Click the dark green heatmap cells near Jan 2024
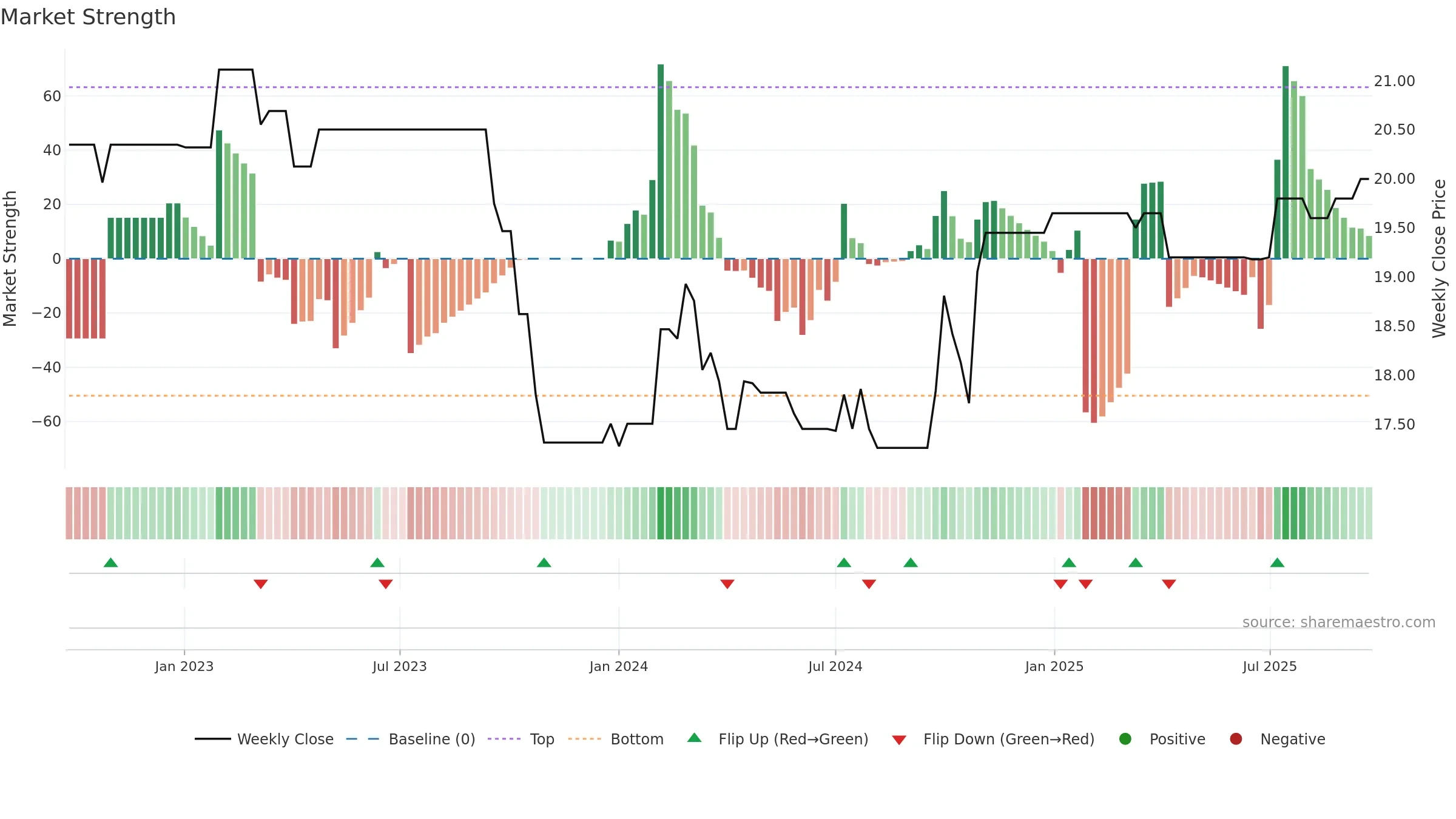This screenshot has height=819, width=1456. click(x=677, y=513)
